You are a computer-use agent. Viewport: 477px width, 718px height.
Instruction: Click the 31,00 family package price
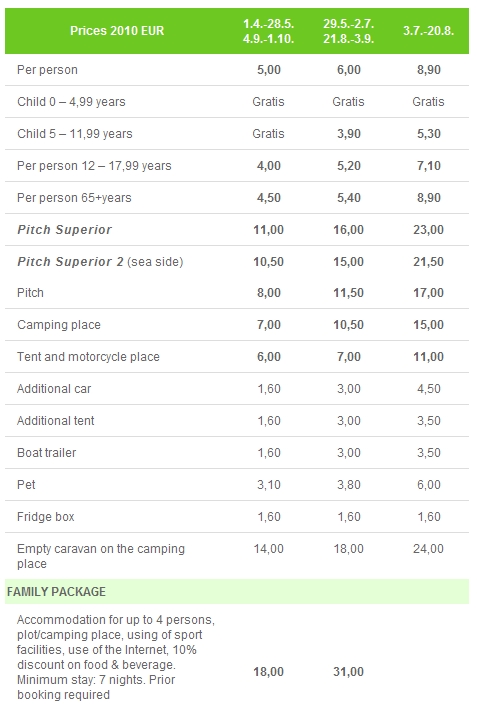[349, 672]
